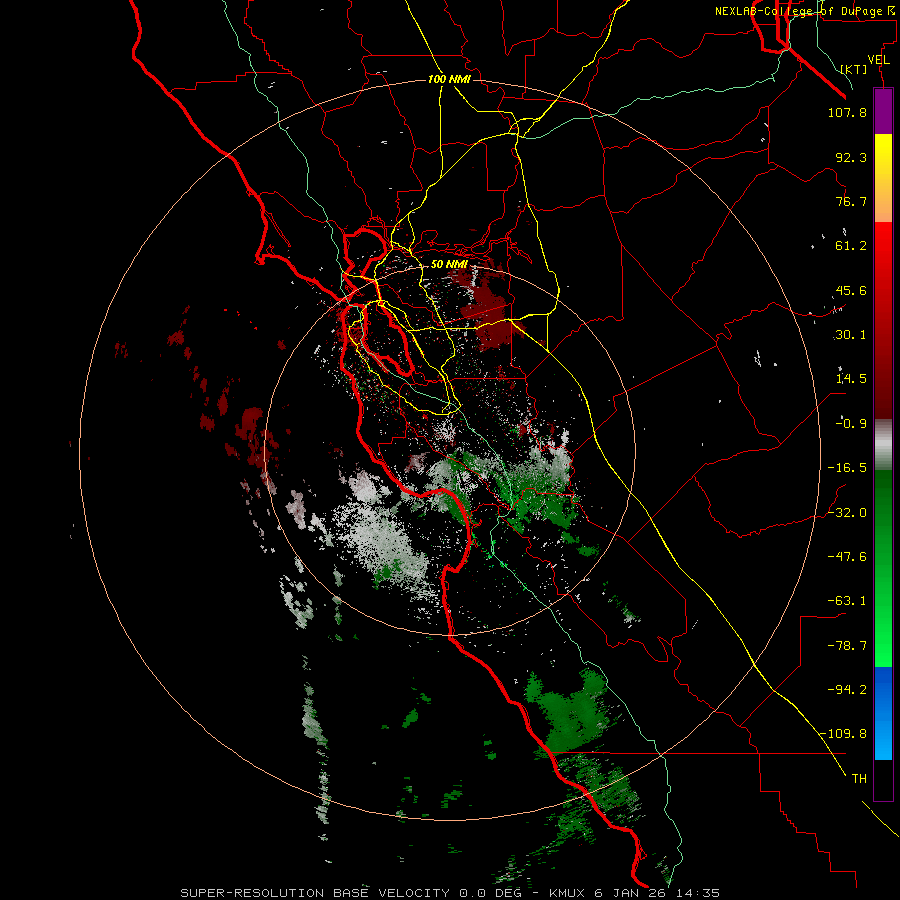
Task: Click the '-47.6' legend value
Action: pos(847,557)
